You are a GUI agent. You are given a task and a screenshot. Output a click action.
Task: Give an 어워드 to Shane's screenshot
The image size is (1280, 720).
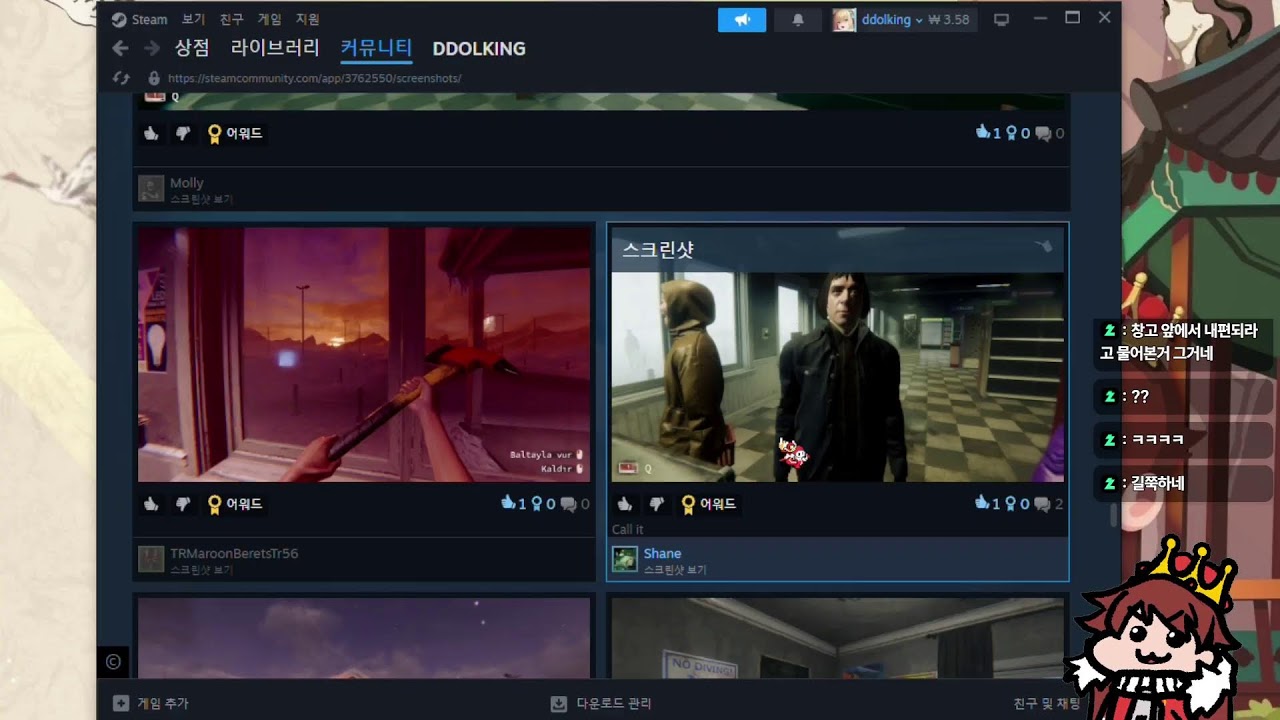(x=709, y=504)
